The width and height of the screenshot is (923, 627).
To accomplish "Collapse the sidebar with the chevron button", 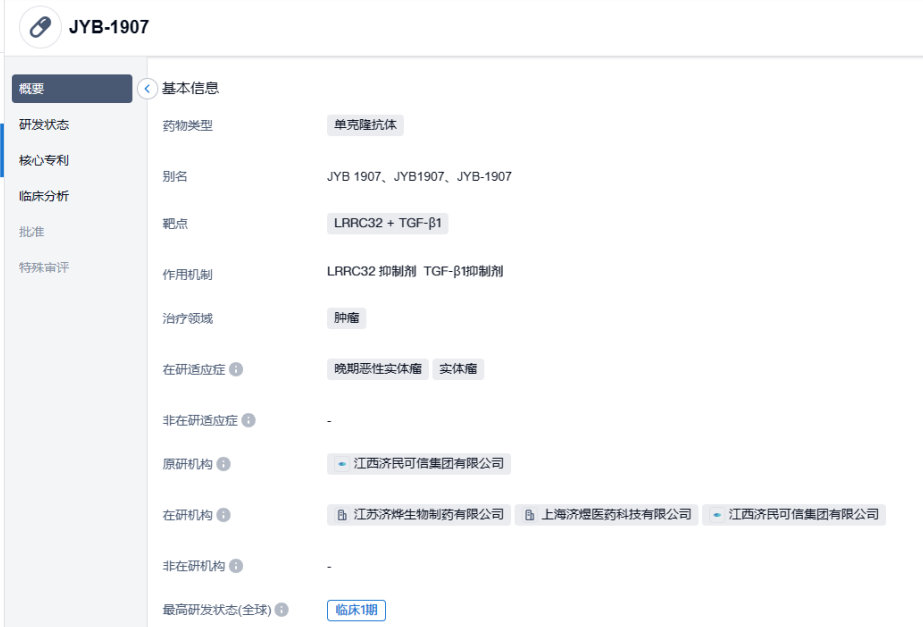I will pyautogui.click(x=147, y=88).
